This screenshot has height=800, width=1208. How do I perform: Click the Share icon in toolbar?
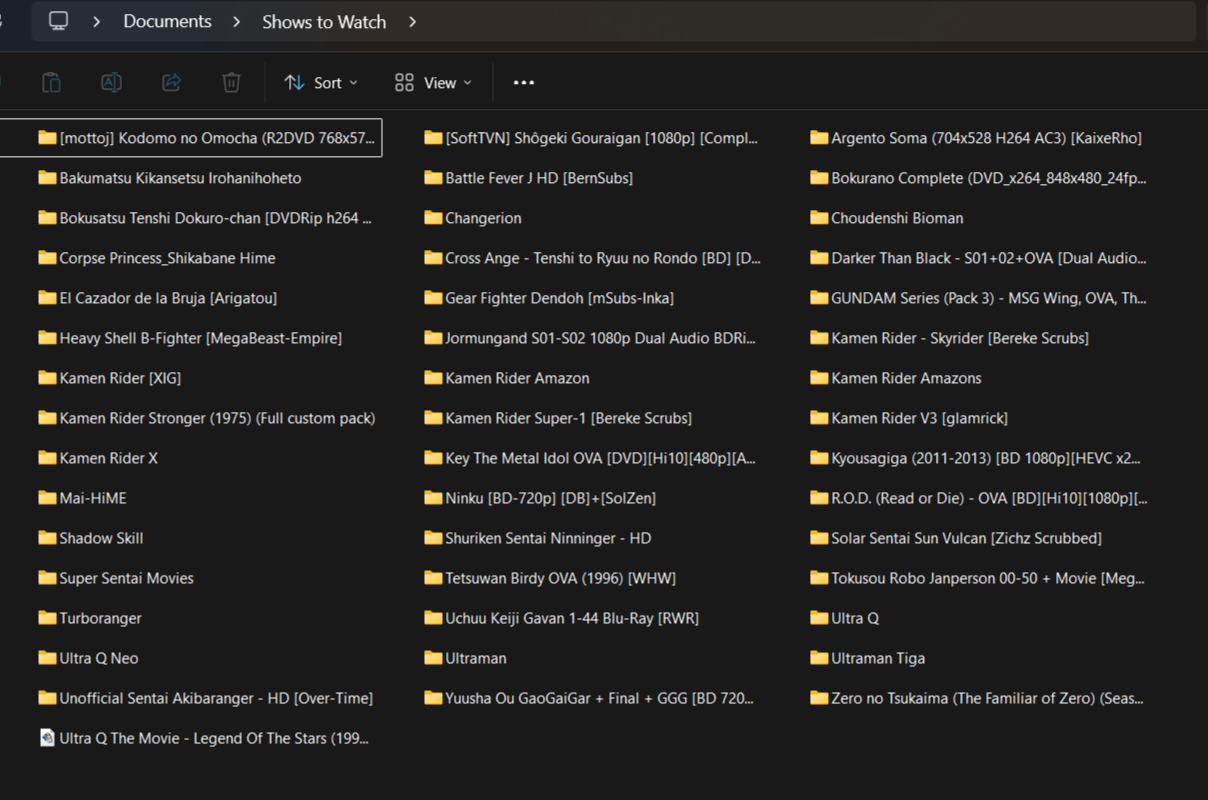click(x=171, y=83)
